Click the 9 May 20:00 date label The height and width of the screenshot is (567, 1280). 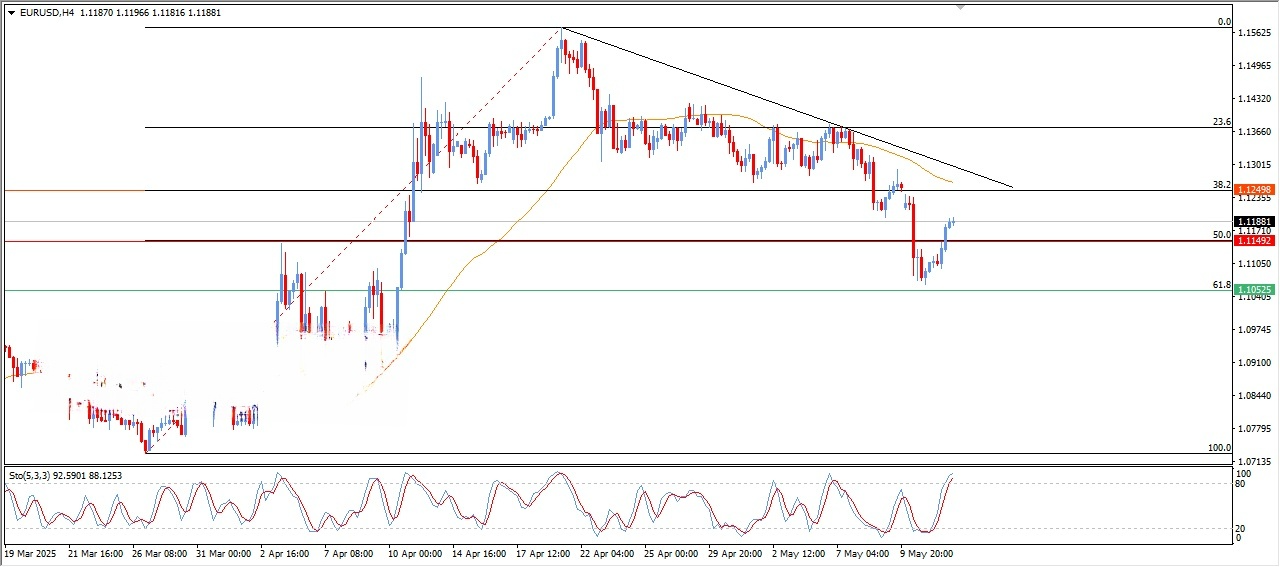tap(925, 552)
